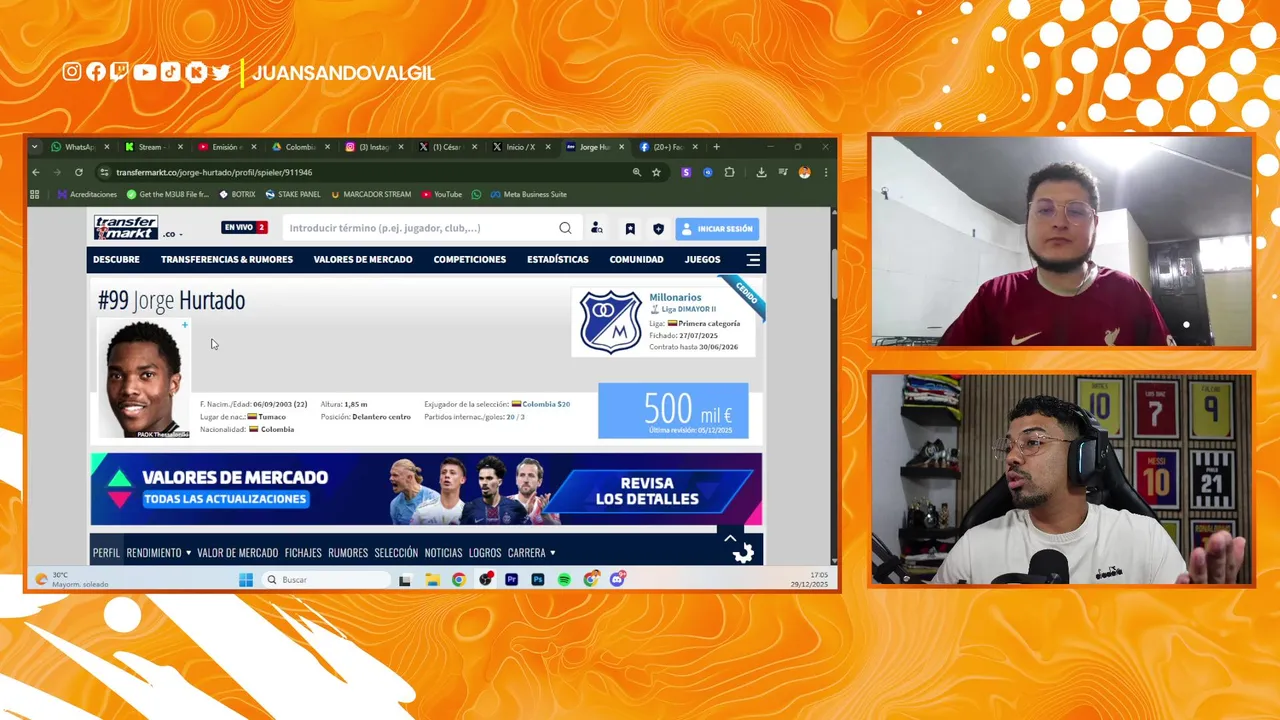
Task: Open the Juegos menu
Action: 702,260
